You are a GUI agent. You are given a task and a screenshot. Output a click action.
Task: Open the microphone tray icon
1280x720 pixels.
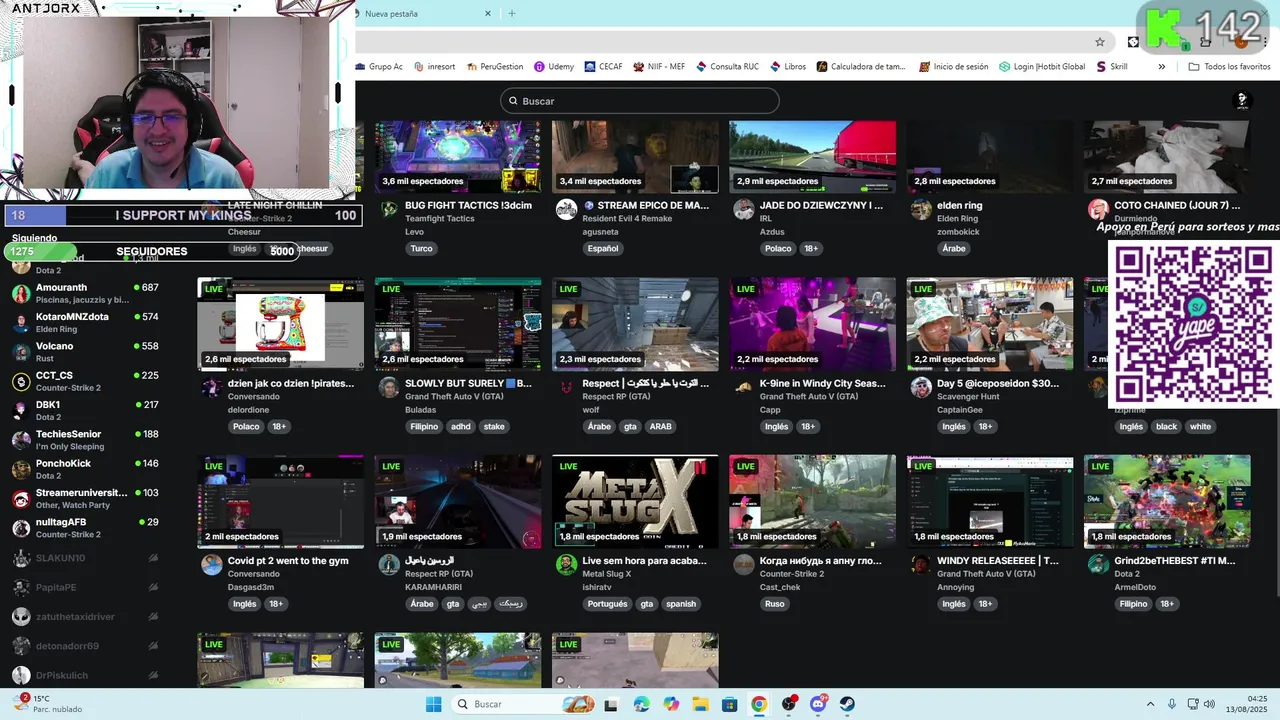1172,704
